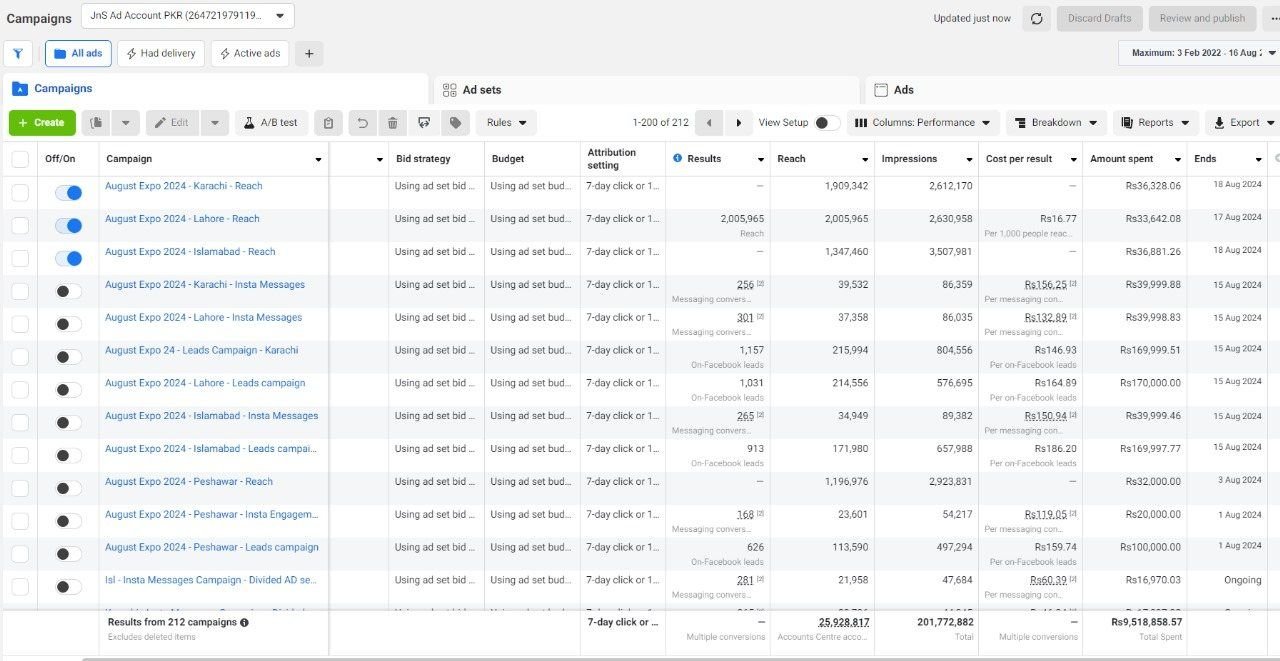Switch to the Campaigns tab
This screenshot has height=661, width=1280.
click(x=215, y=89)
